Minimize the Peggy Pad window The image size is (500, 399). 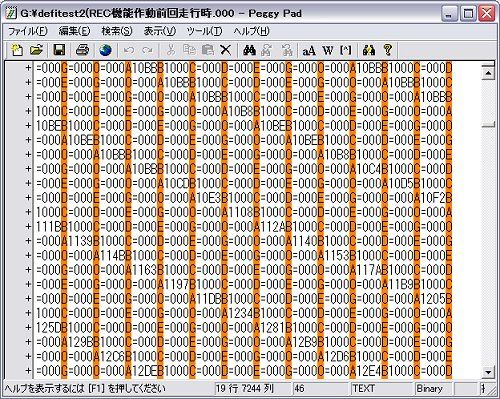[x=449, y=14]
